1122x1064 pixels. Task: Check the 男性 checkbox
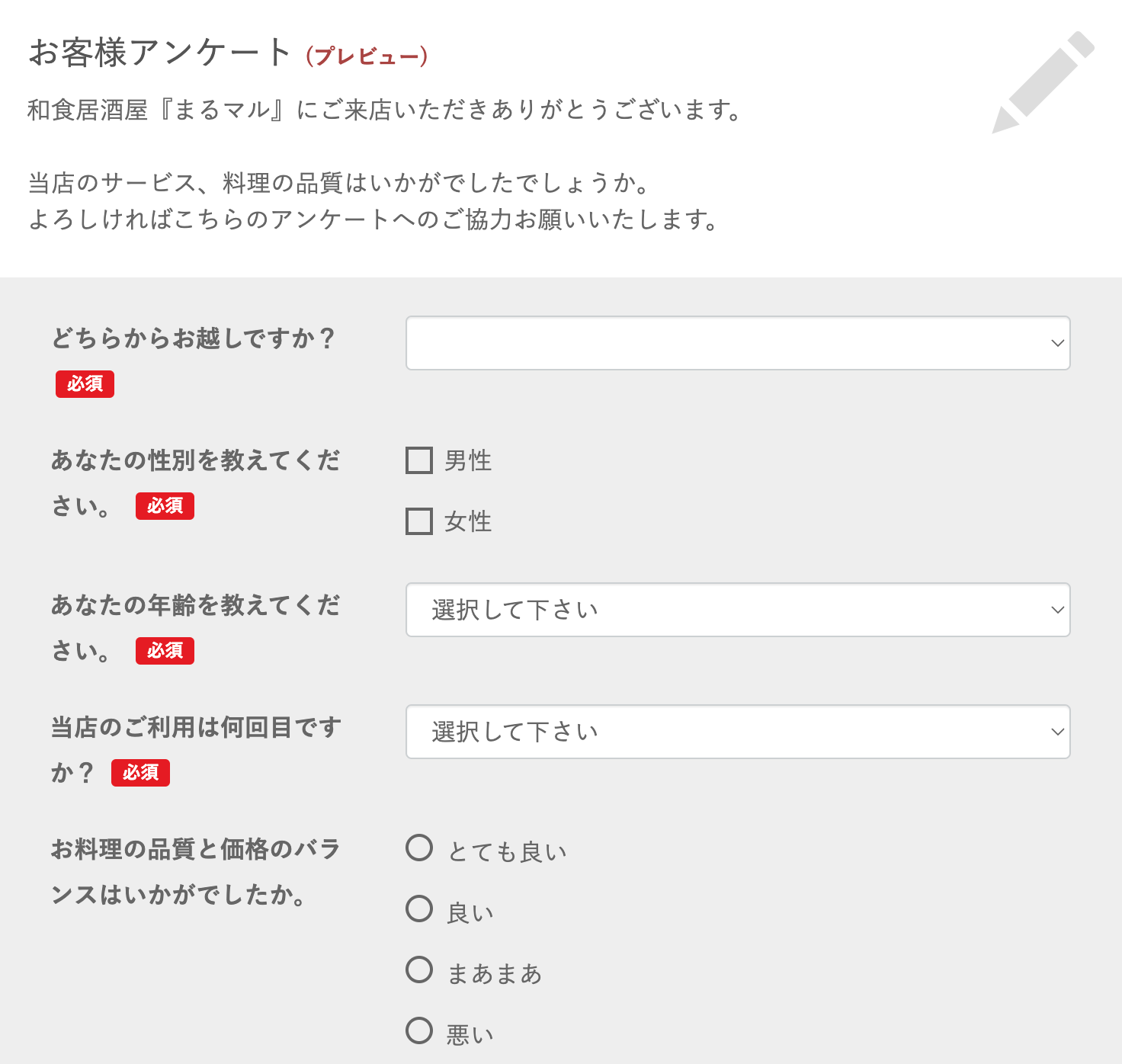[x=419, y=460]
